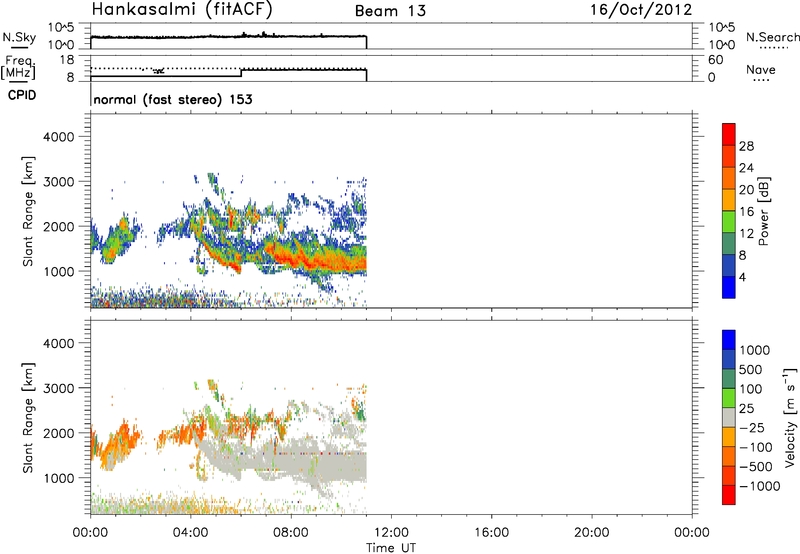Click the N.Sky noise trace line
This screenshot has width=800, height=554.
[x=229, y=36]
